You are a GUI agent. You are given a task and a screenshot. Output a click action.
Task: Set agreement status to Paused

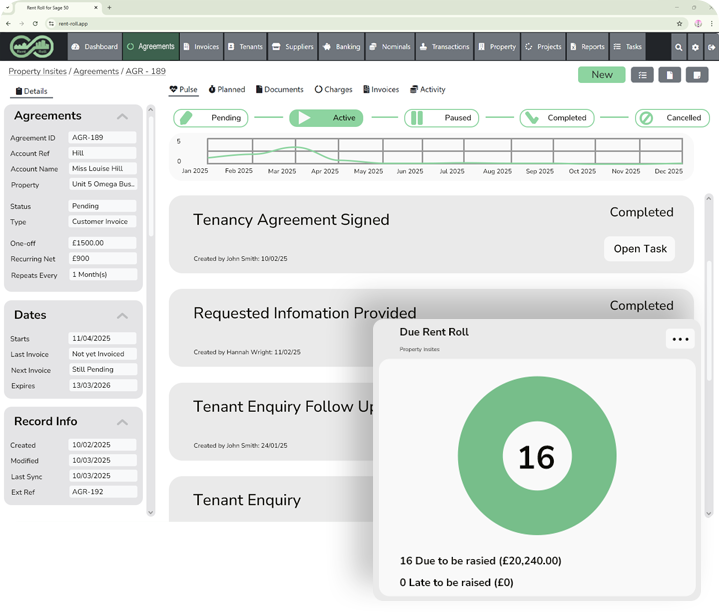[x=442, y=118]
